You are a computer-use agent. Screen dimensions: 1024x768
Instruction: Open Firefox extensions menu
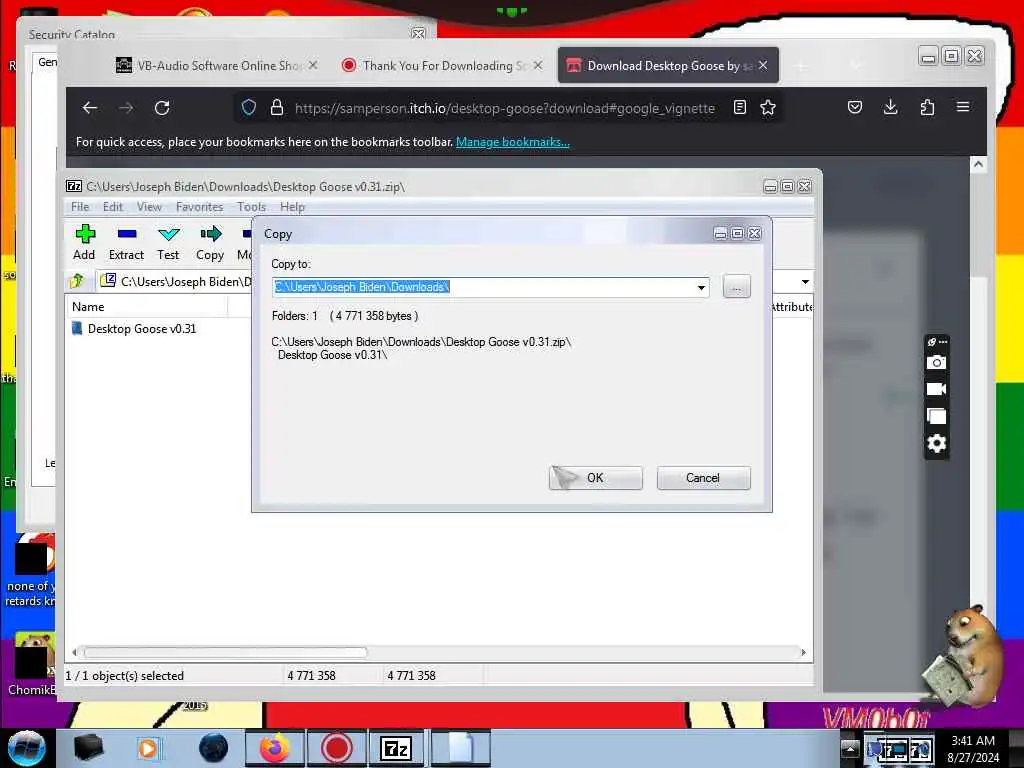click(927, 107)
